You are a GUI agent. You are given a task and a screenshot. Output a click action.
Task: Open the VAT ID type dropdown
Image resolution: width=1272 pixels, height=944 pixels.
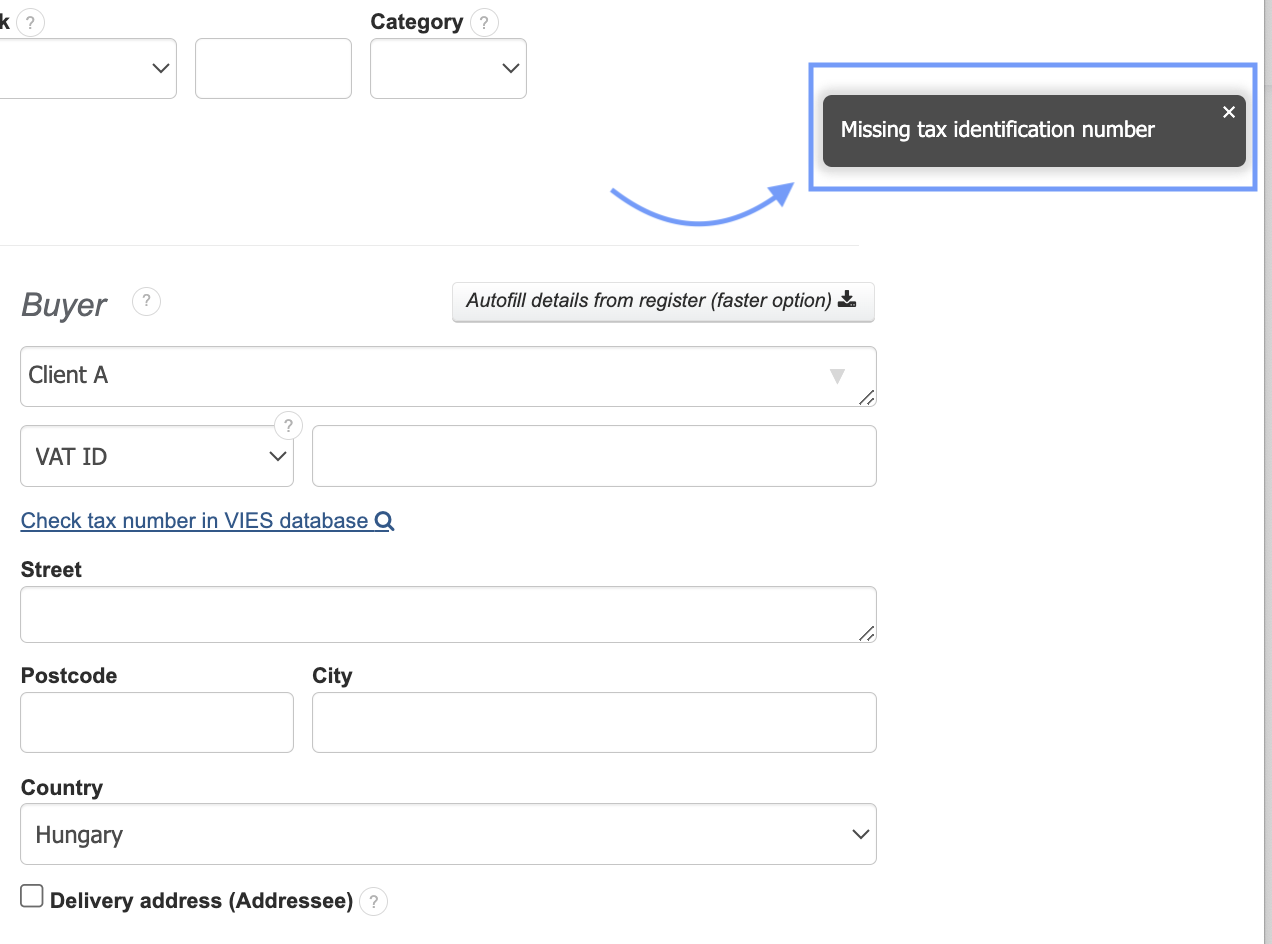coord(157,457)
